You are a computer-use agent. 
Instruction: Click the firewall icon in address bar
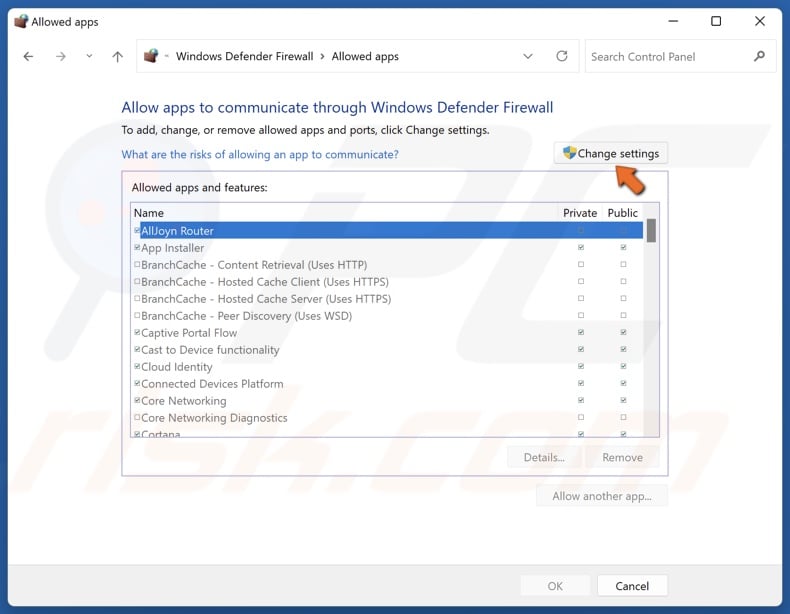tap(151, 57)
